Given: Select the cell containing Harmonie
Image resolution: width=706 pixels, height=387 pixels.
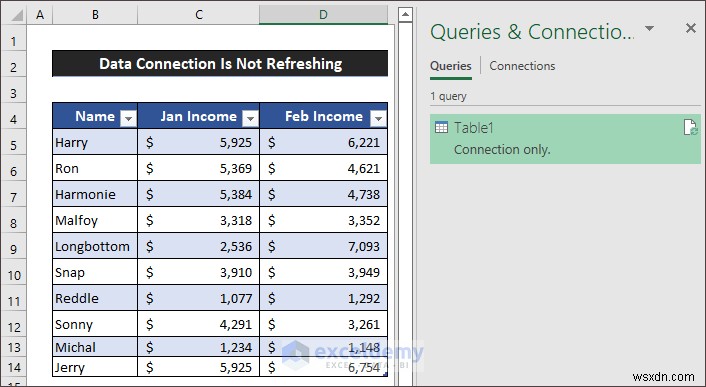Looking at the screenshot, I should point(95,194).
